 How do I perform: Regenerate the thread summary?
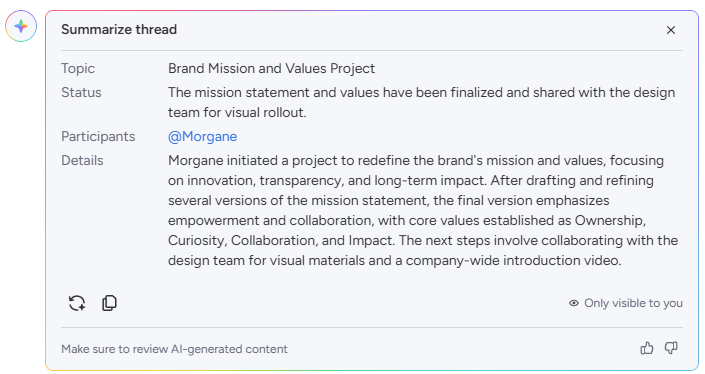tap(77, 303)
